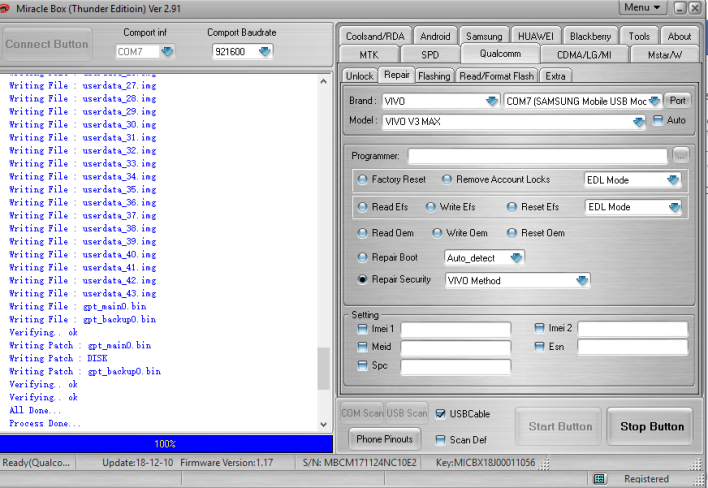Click the USB Scan button
This screenshot has width=708, height=488.
407,413
